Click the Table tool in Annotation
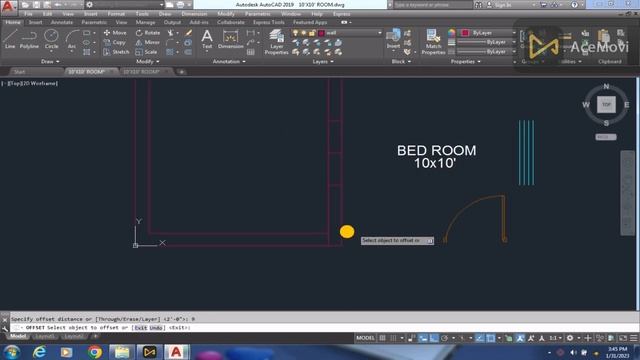Screen dimensions: 640x360 coord(251,52)
